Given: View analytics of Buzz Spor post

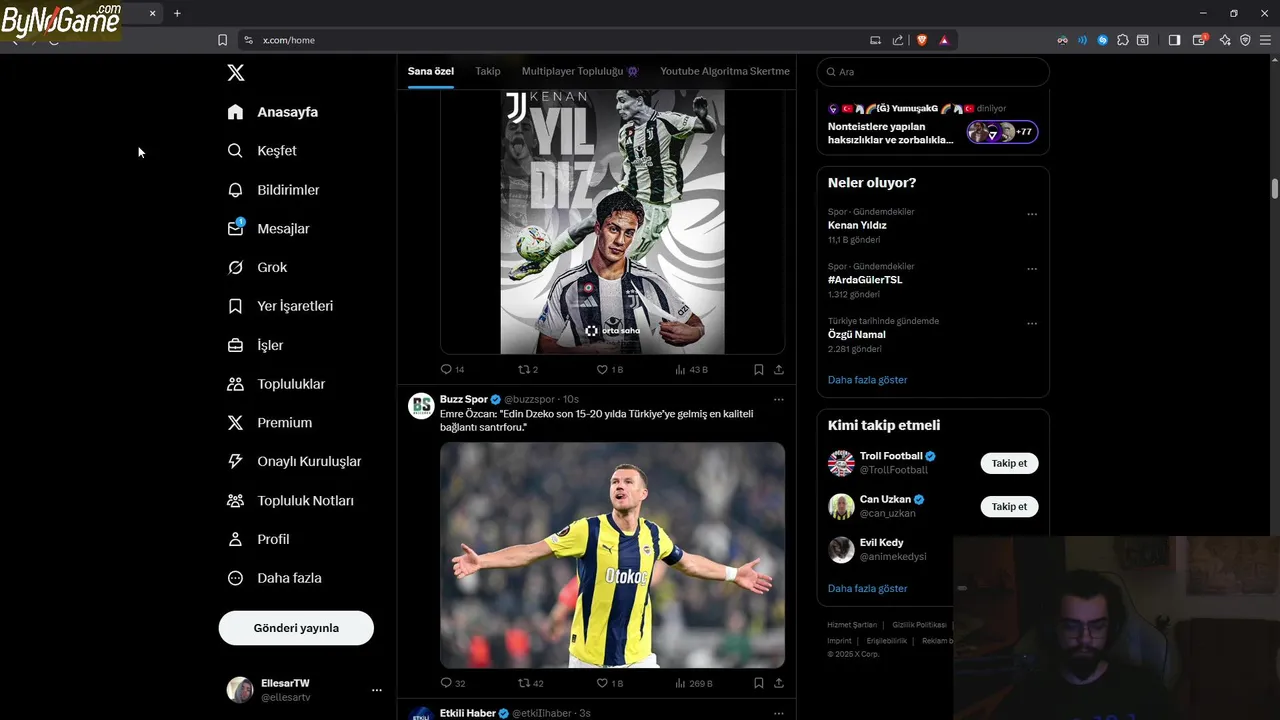Looking at the screenshot, I should point(694,684).
